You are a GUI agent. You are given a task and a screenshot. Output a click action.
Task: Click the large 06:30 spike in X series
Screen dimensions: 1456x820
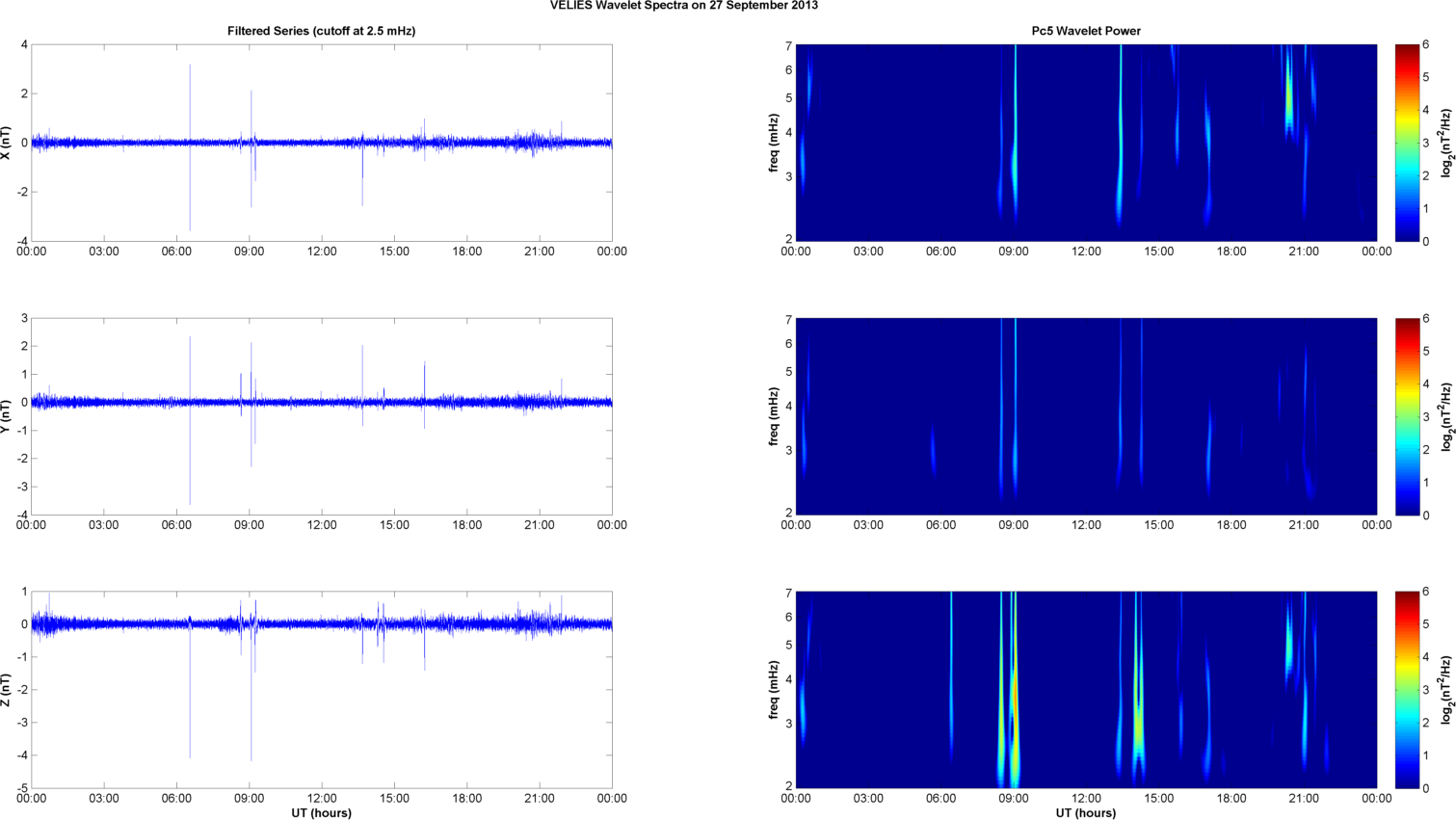pyautogui.click(x=190, y=147)
